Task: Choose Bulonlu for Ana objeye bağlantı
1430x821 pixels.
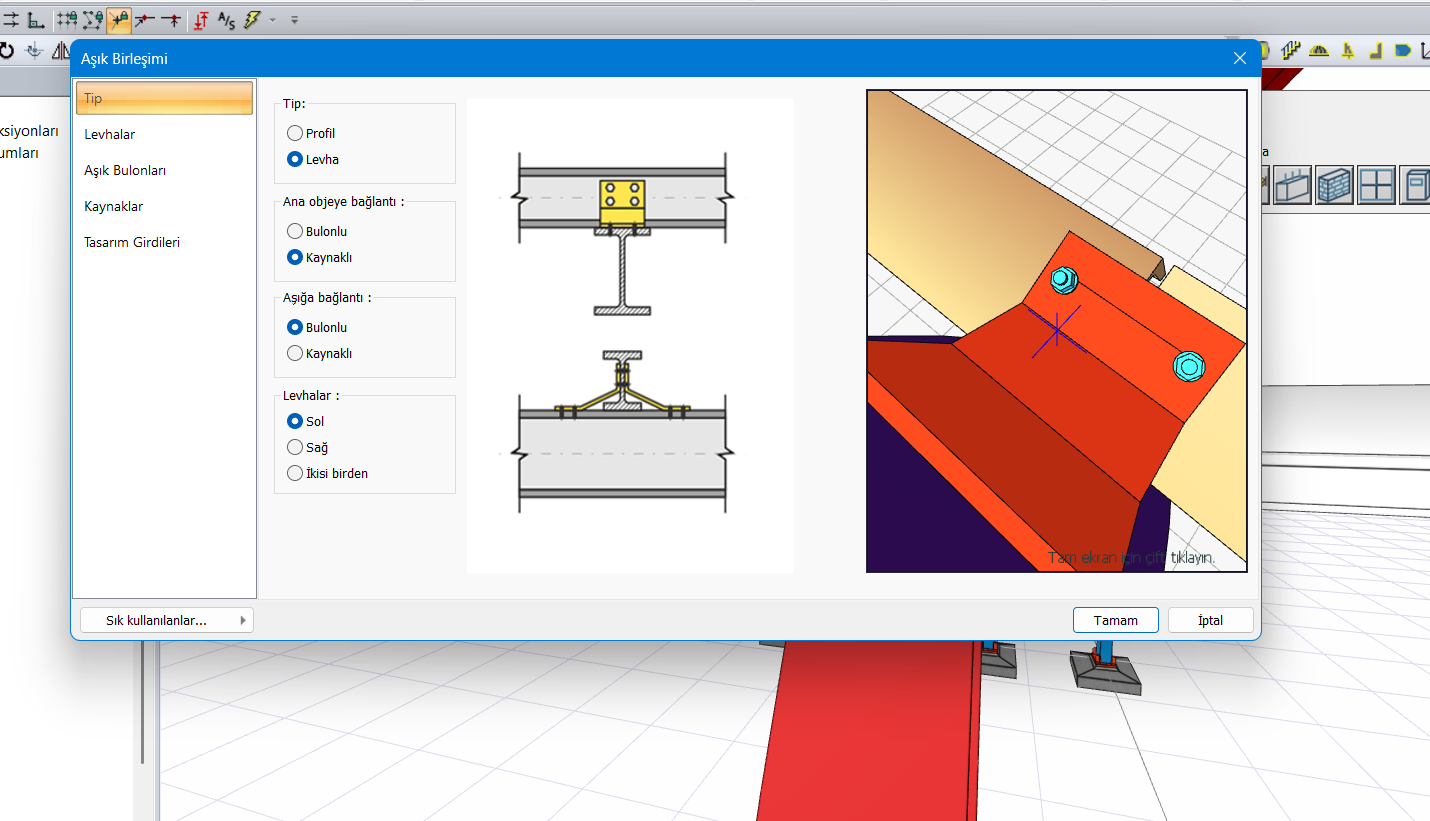Action: pyautogui.click(x=295, y=231)
